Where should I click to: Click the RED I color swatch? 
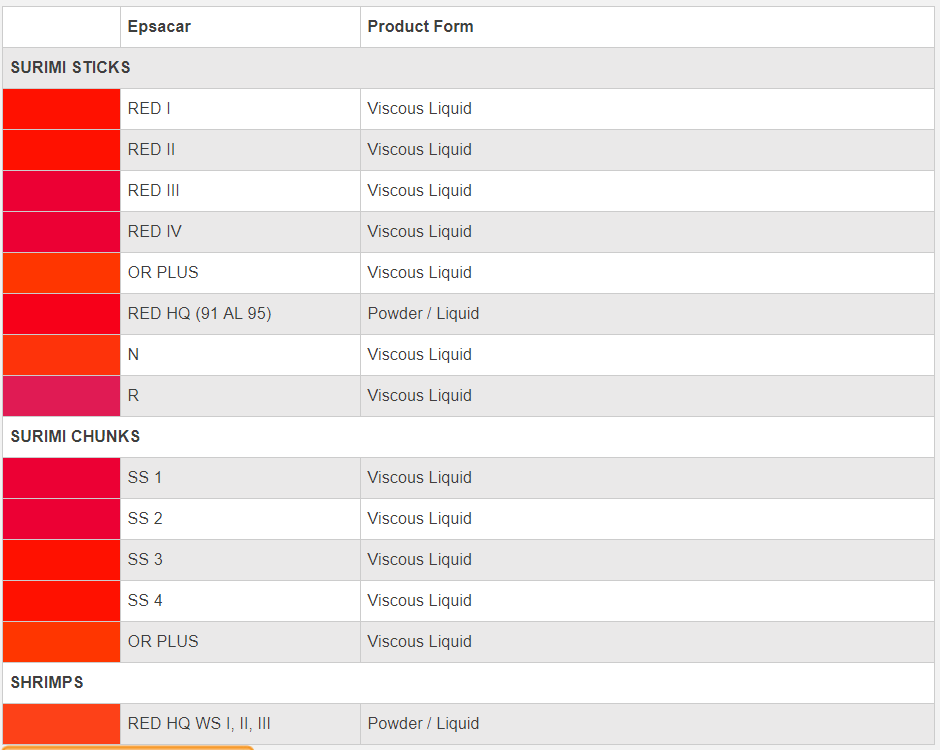61,109
